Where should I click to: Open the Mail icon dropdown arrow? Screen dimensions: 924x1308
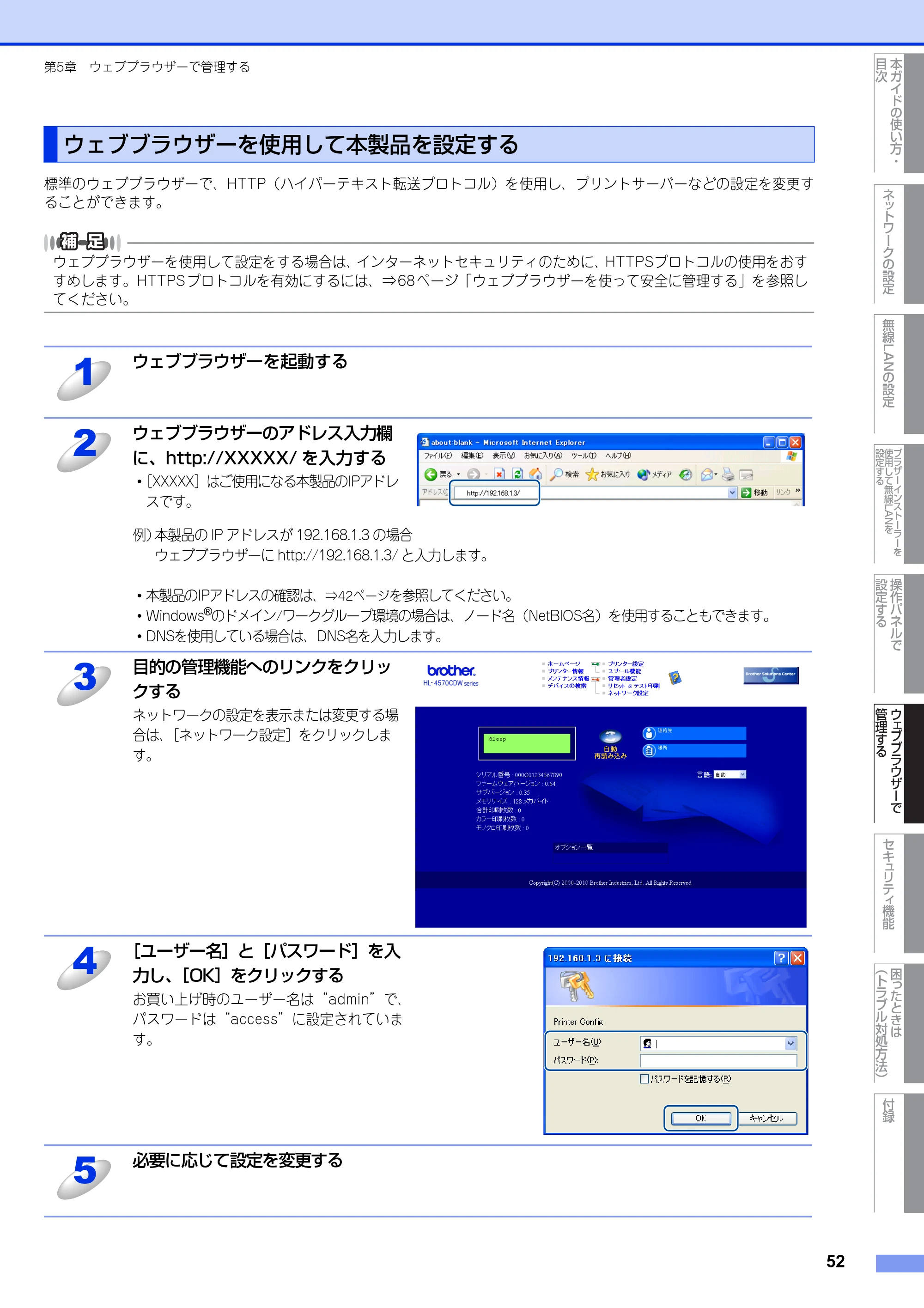tap(716, 474)
